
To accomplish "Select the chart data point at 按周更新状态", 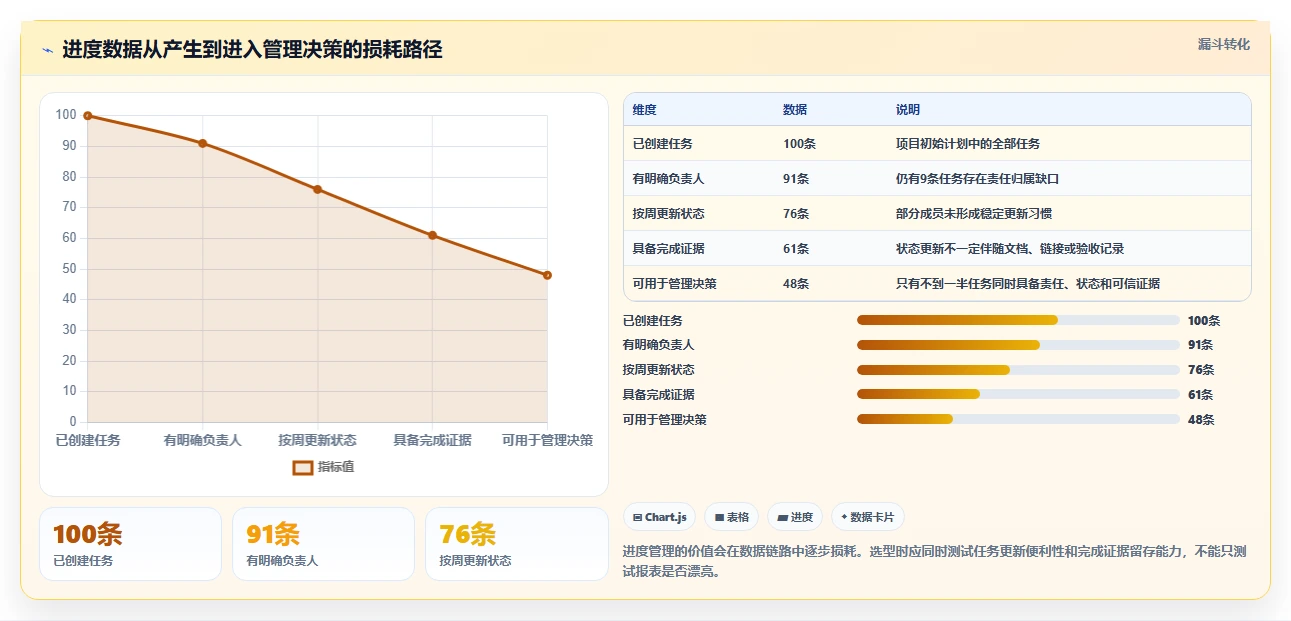I will pyautogui.click(x=318, y=189).
